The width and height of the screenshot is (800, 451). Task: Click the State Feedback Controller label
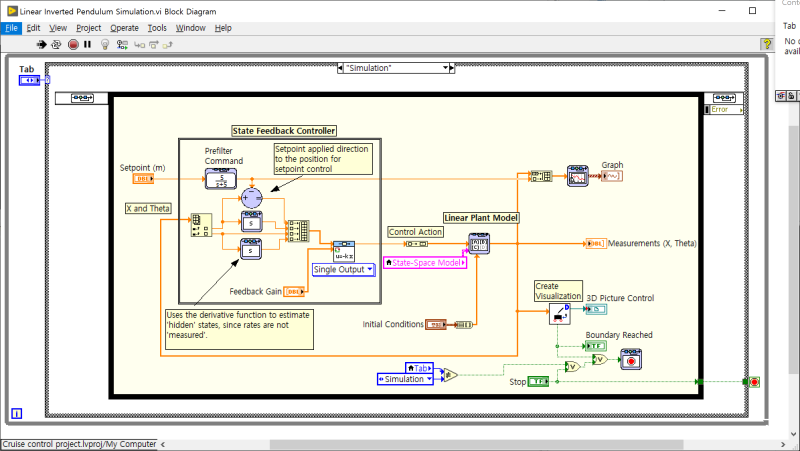click(x=284, y=131)
